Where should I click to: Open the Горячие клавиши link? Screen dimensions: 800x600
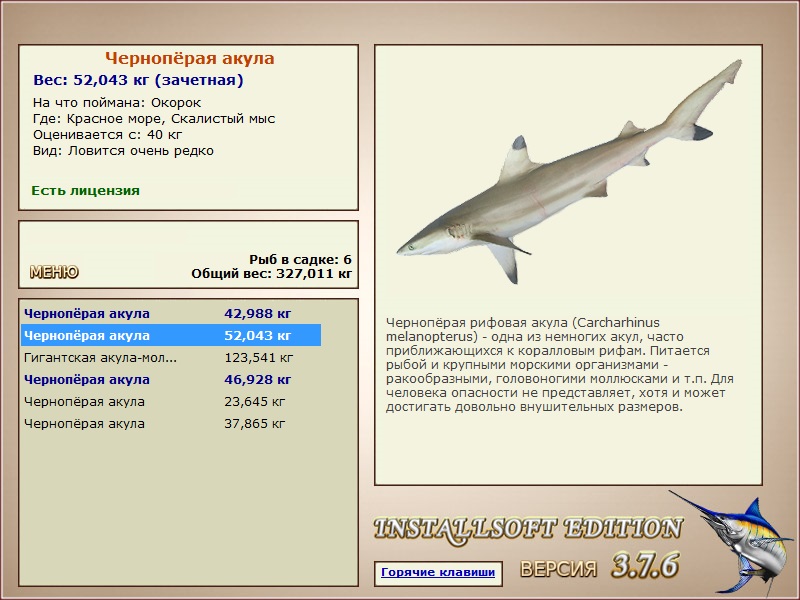pyautogui.click(x=438, y=572)
